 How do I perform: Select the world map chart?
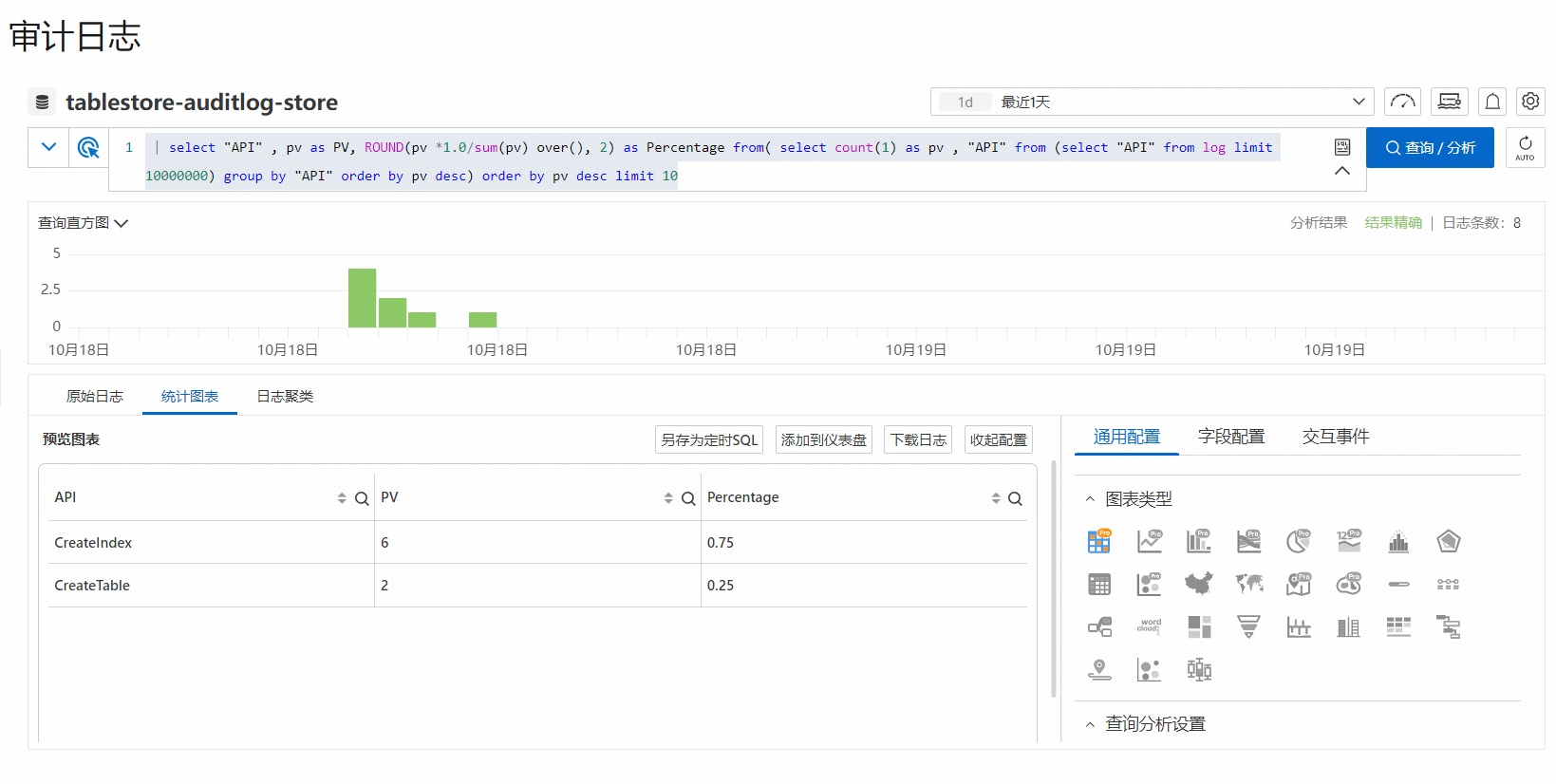tap(1249, 584)
